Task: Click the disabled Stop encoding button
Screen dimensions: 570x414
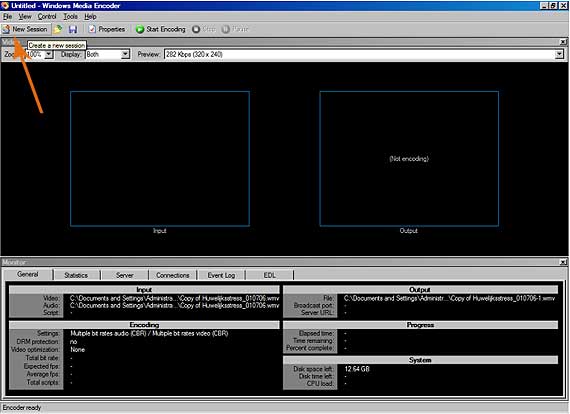Action: tap(204, 29)
